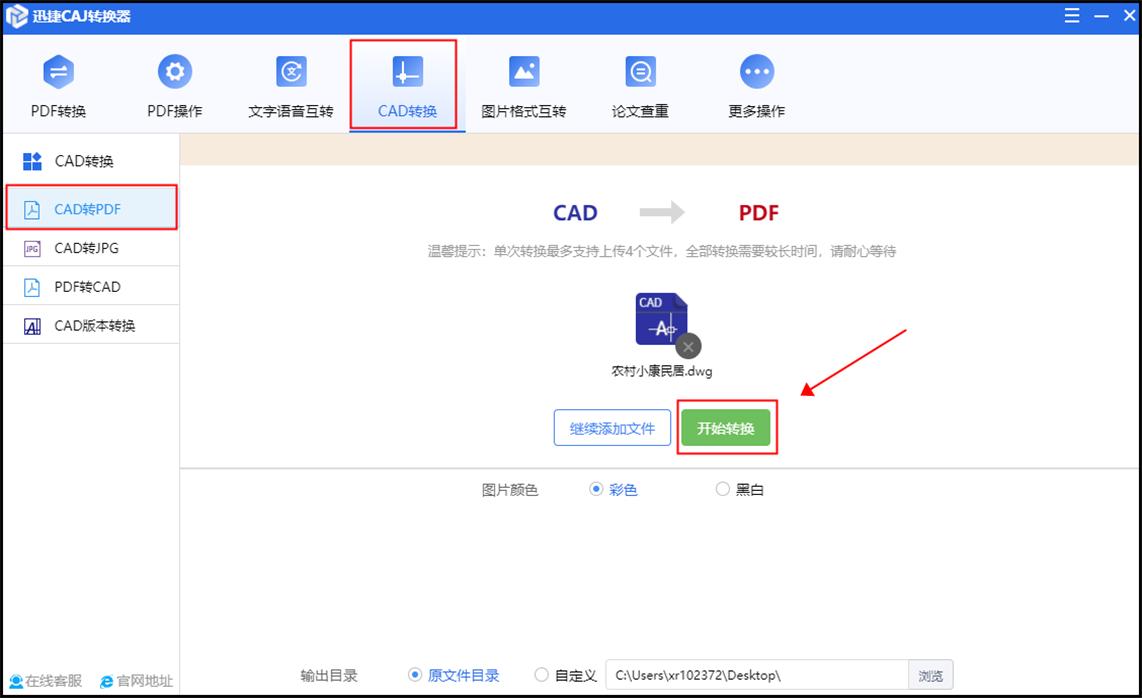This screenshot has height=698, width=1142.
Task: Click the output directory path field
Action: [750, 675]
